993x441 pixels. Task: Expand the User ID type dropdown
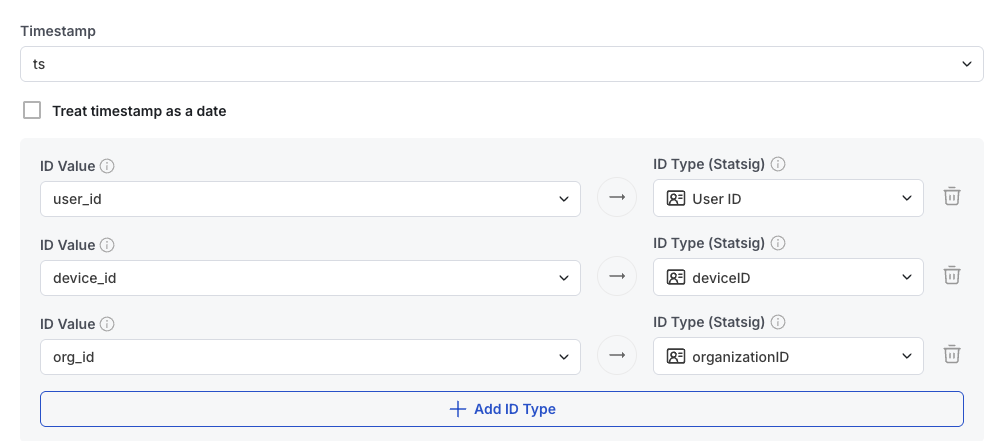coord(788,198)
